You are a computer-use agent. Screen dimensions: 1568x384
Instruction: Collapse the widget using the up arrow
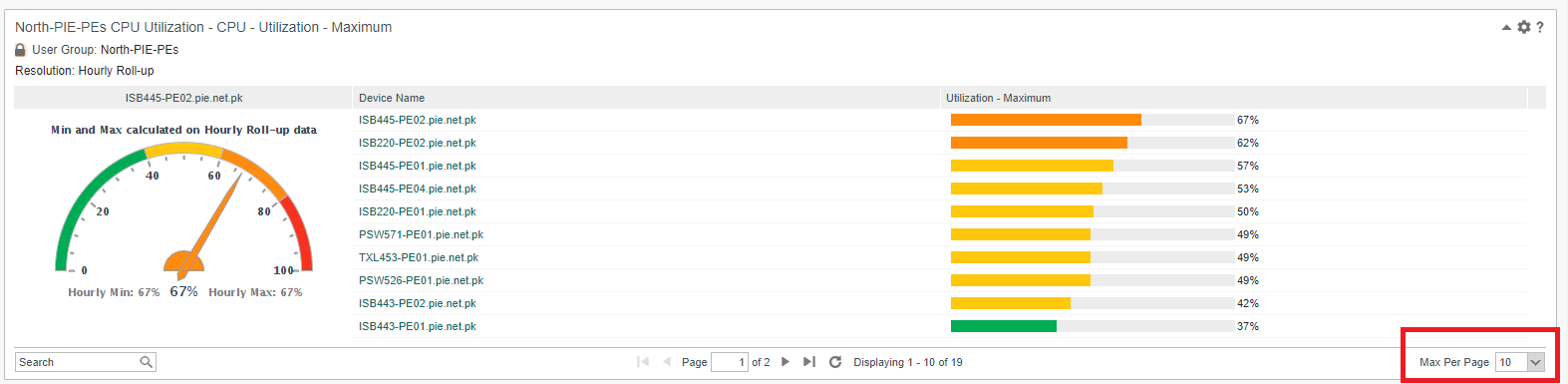1506,27
